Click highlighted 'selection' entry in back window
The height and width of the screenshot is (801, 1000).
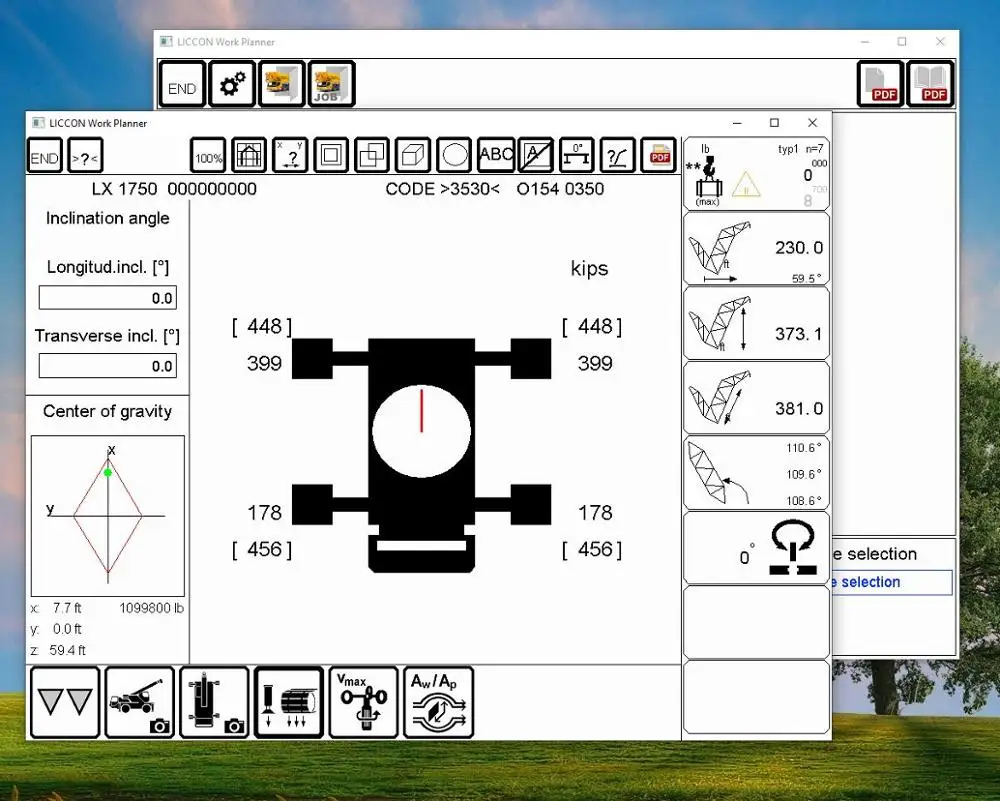coord(892,582)
